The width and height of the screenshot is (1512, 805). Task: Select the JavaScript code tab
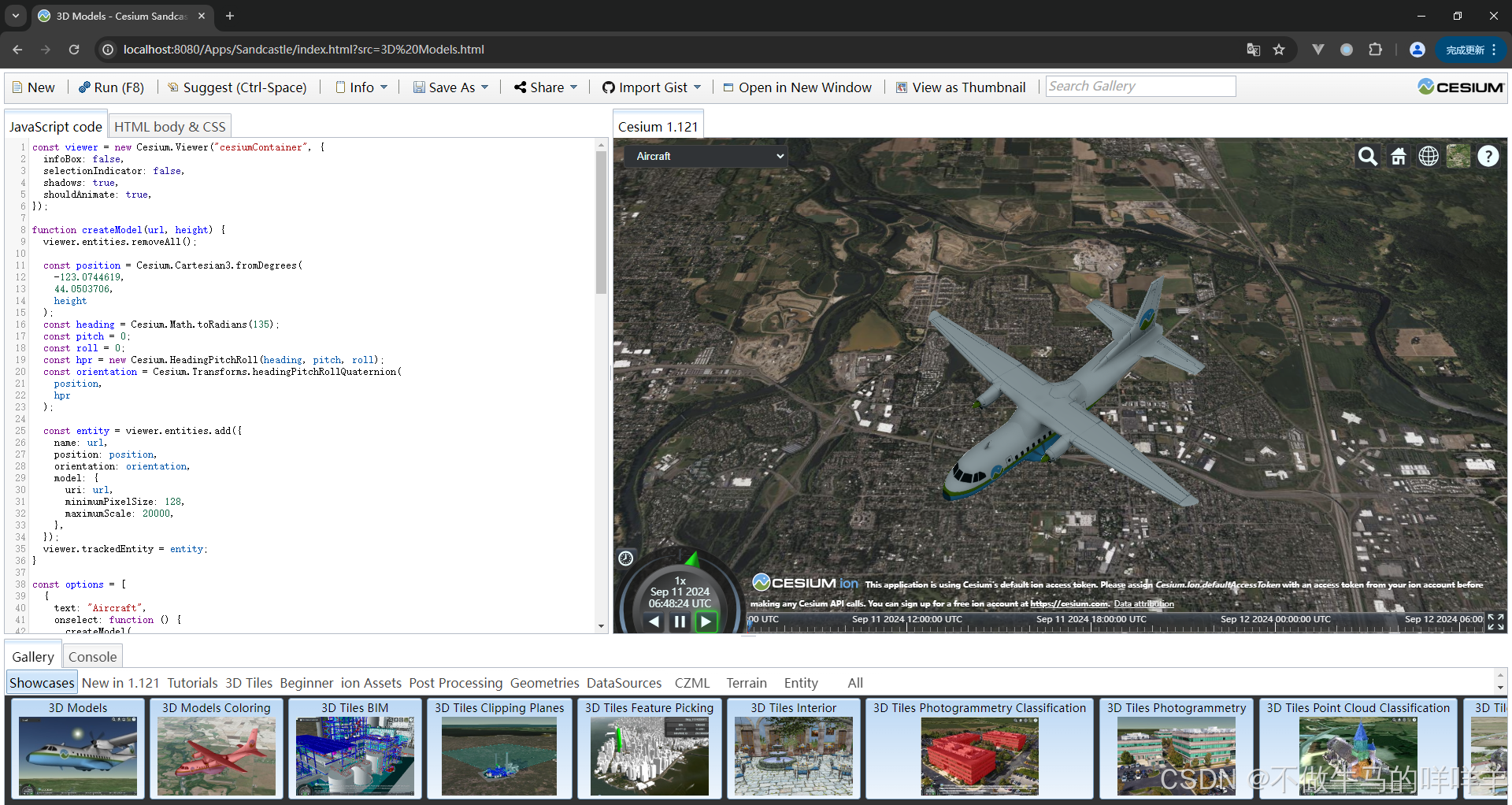(x=56, y=127)
